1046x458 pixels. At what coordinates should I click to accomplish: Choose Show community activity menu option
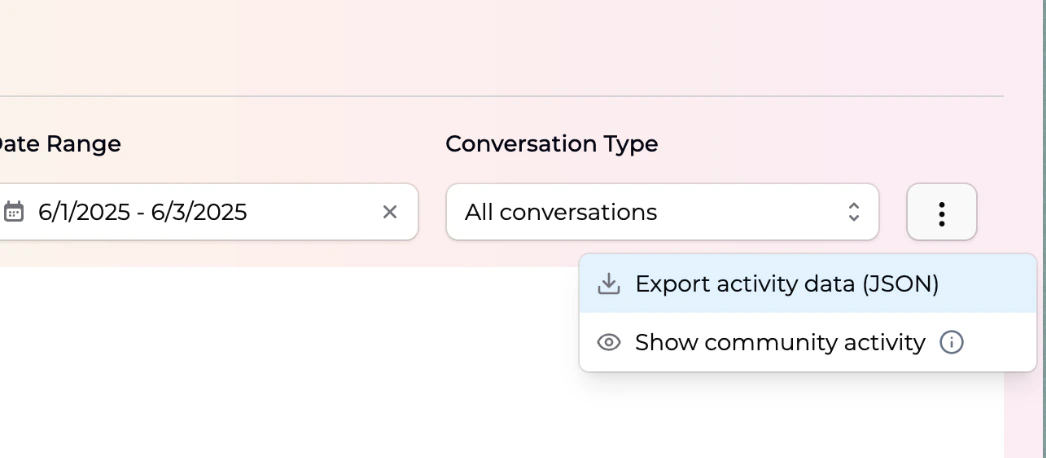780,342
